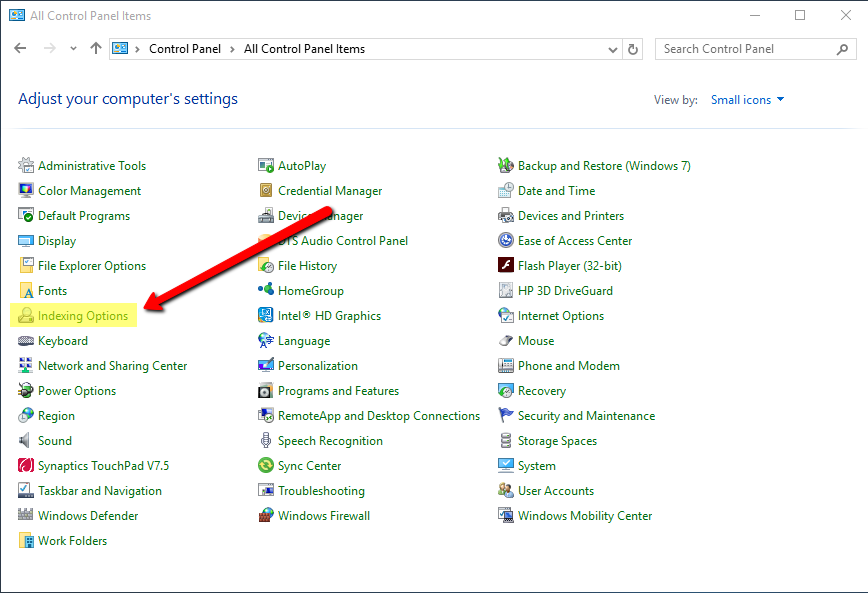868x593 pixels.
Task: Open Ease of Access Center
Action: click(x=575, y=240)
